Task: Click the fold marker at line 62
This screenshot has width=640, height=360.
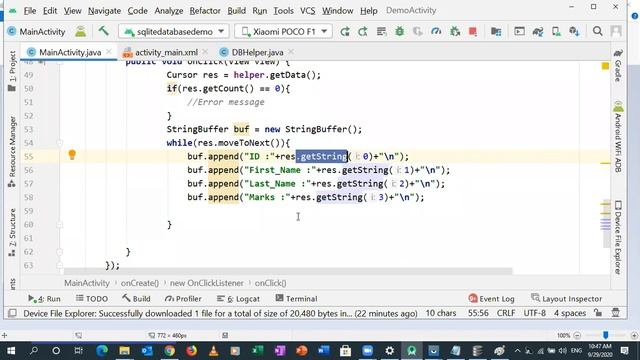Action: point(60,252)
